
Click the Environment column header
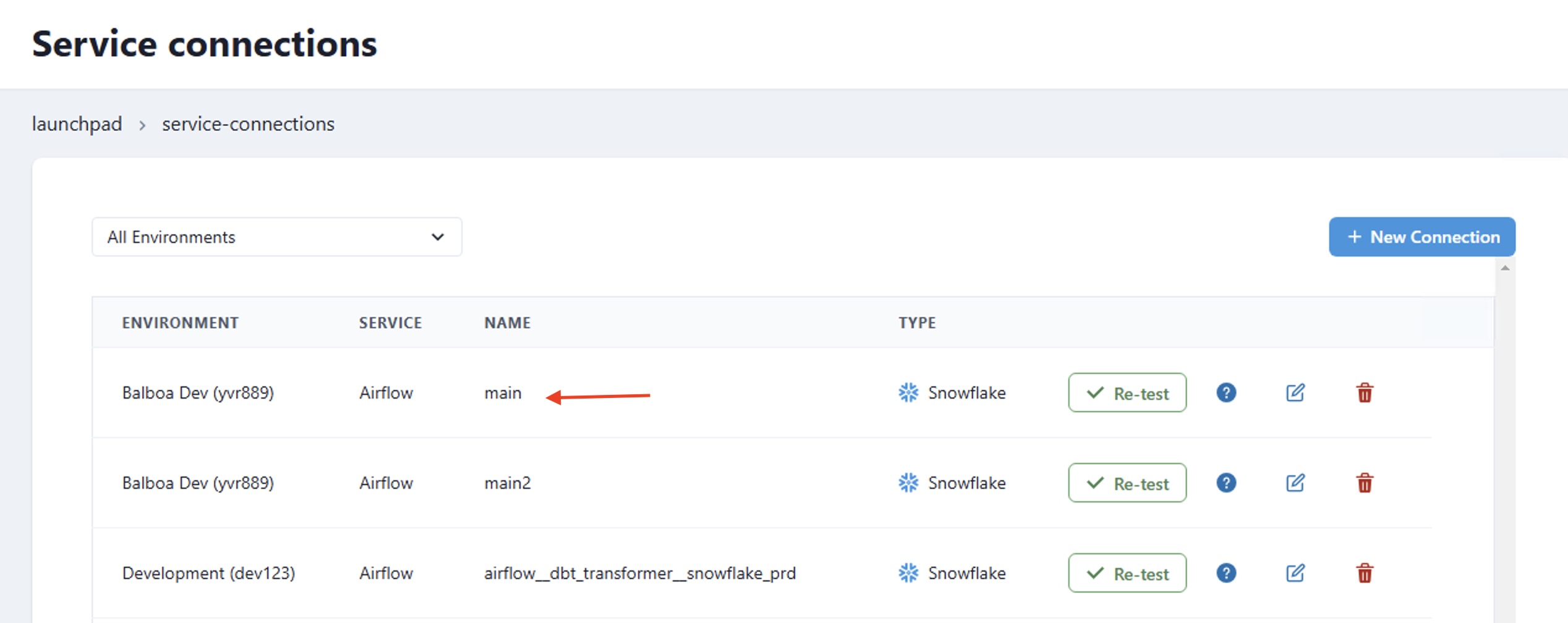(x=180, y=323)
